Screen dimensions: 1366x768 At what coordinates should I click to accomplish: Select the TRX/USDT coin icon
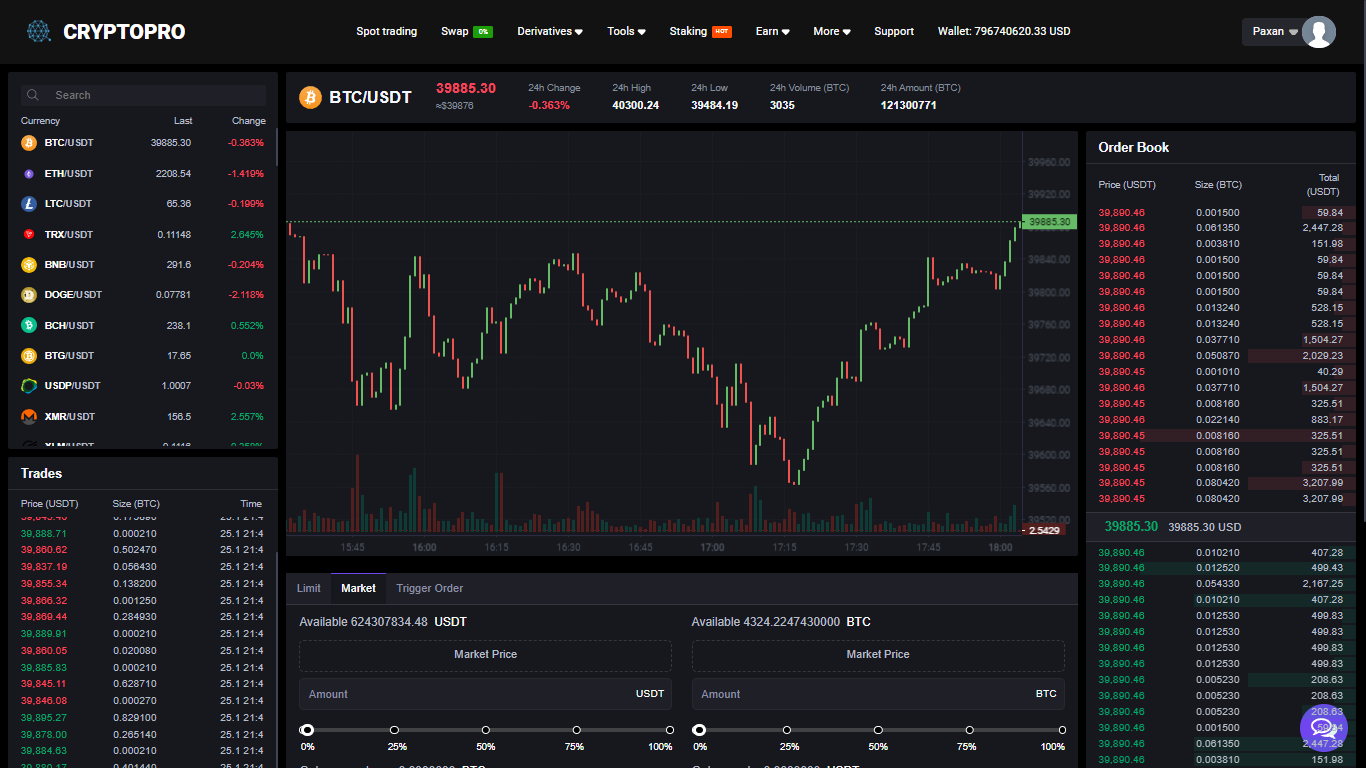coord(29,234)
